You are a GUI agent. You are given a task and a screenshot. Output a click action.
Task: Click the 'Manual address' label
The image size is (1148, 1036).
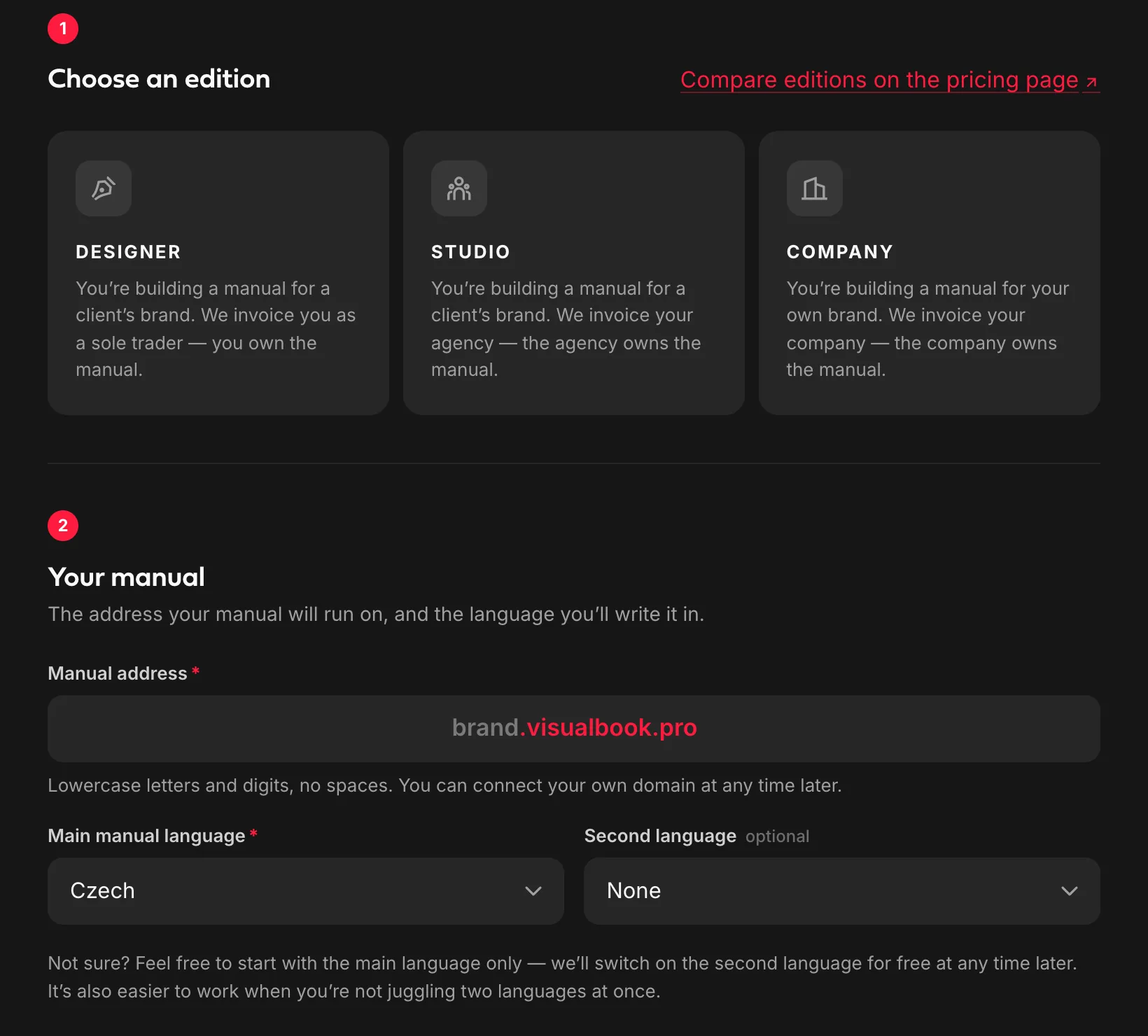118,673
